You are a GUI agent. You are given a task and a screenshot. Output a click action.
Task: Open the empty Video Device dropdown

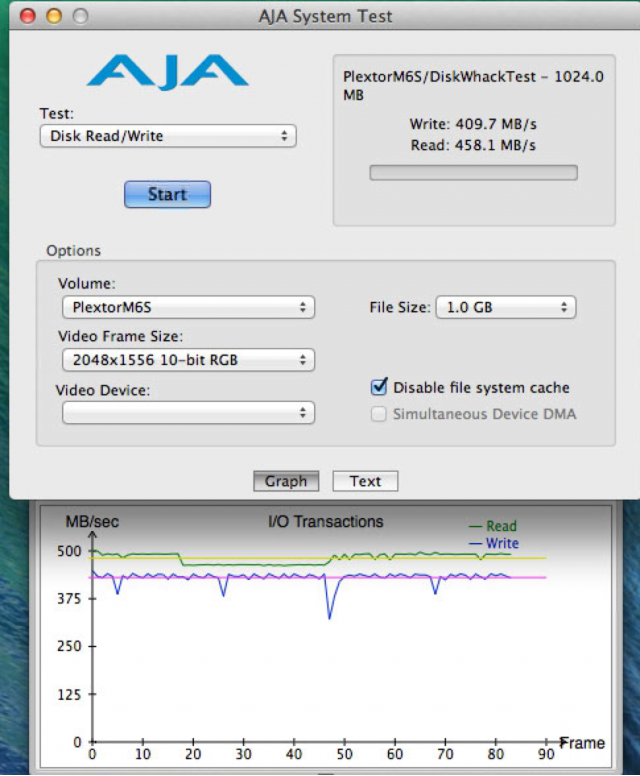pyautogui.click(x=188, y=413)
